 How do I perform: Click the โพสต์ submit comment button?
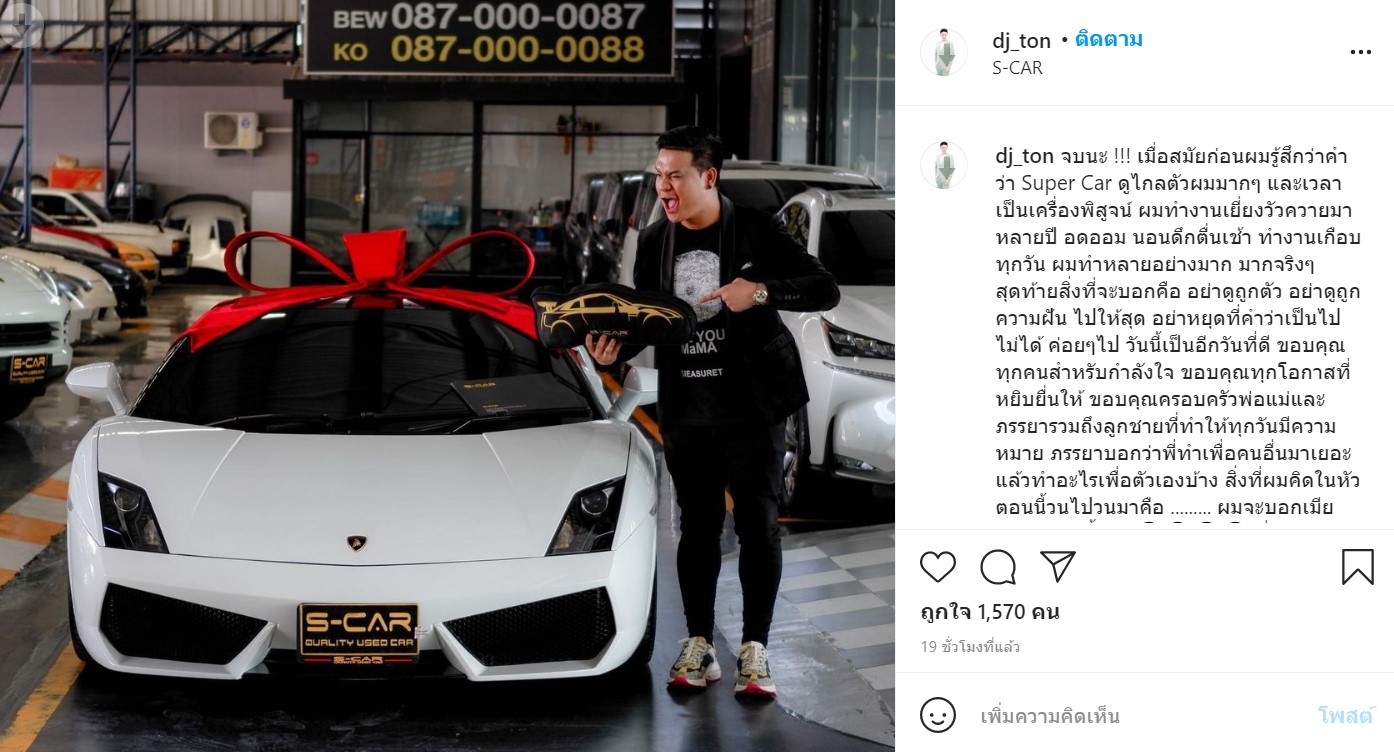[x=1345, y=716]
